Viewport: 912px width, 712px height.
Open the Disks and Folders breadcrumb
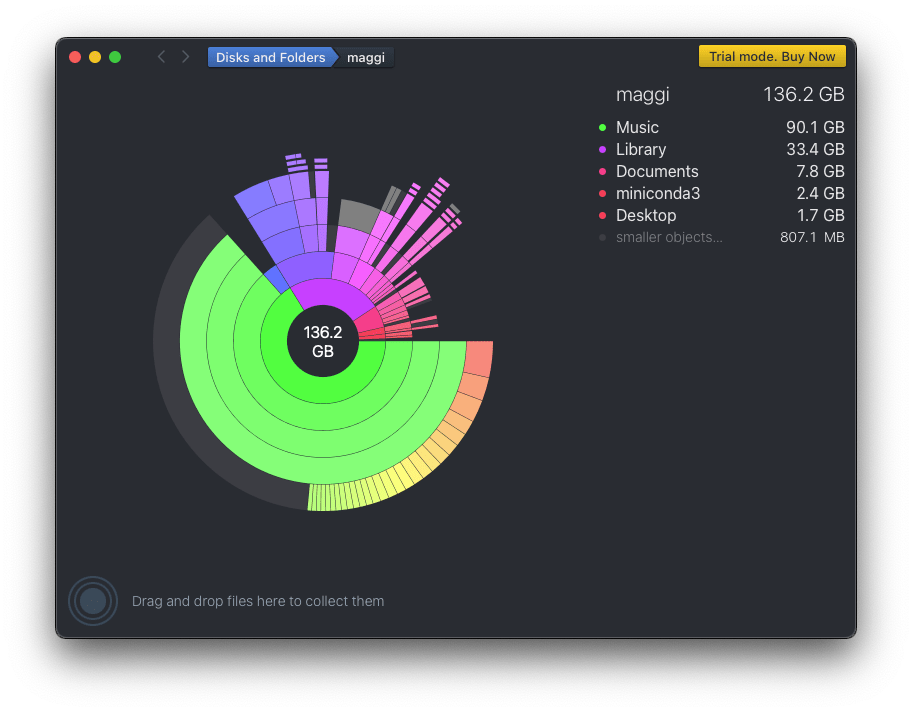(x=270, y=57)
